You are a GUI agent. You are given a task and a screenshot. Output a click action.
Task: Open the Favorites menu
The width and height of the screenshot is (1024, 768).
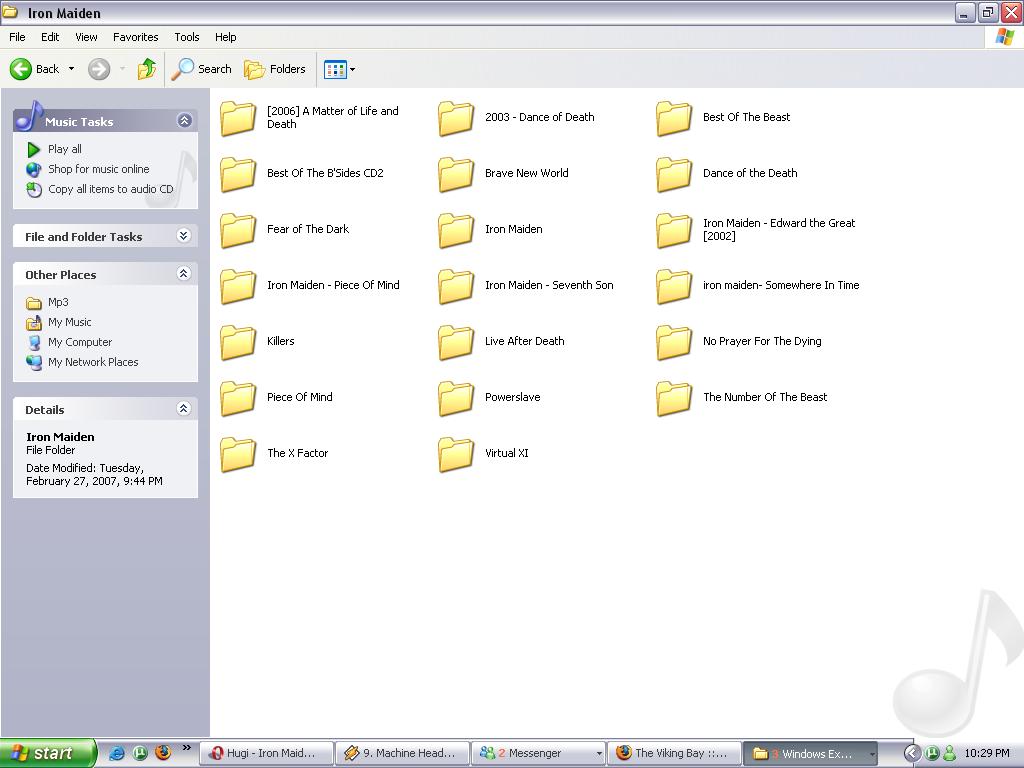tap(135, 37)
